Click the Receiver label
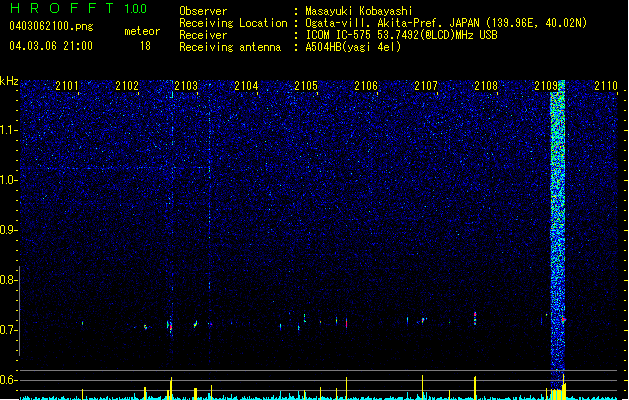Screen dimensions: 629x400 pos(203,35)
